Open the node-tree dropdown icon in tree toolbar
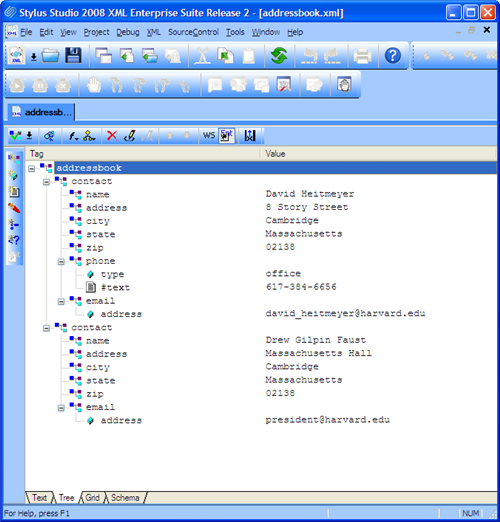 click(89, 136)
